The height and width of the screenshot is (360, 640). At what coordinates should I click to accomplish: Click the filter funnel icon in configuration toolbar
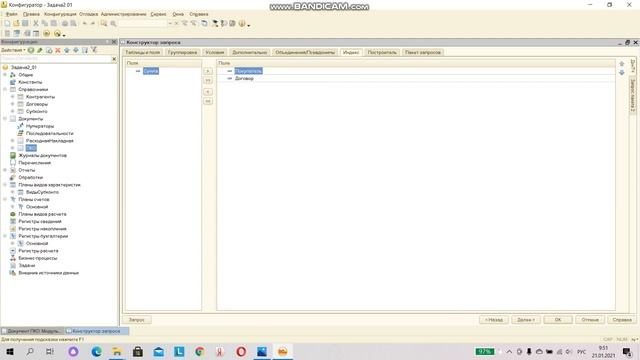coord(94,50)
